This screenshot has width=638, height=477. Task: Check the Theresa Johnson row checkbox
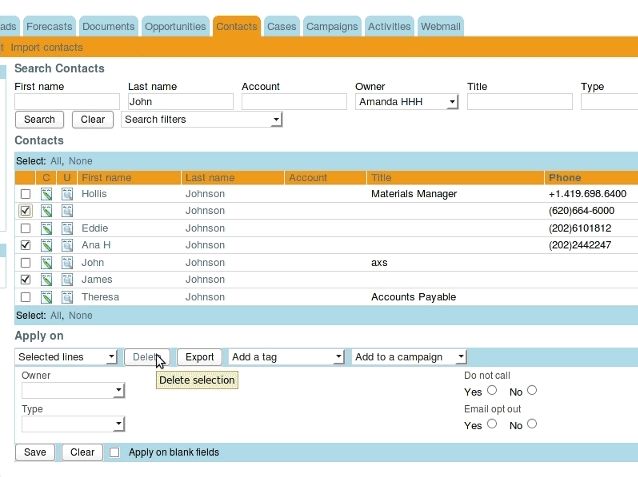point(25,297)
